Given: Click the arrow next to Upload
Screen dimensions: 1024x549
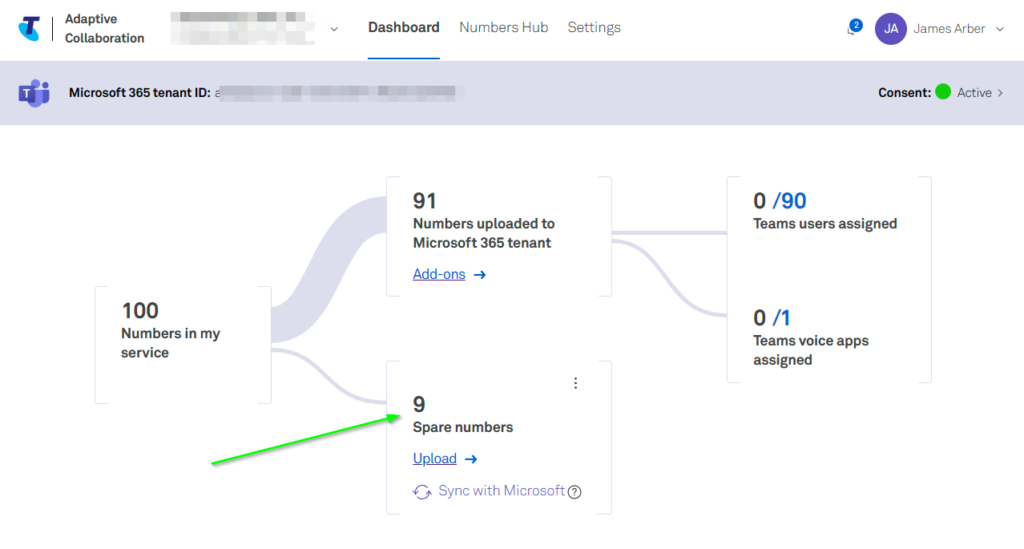Looking at the screenshot, I should coord(471,460).
